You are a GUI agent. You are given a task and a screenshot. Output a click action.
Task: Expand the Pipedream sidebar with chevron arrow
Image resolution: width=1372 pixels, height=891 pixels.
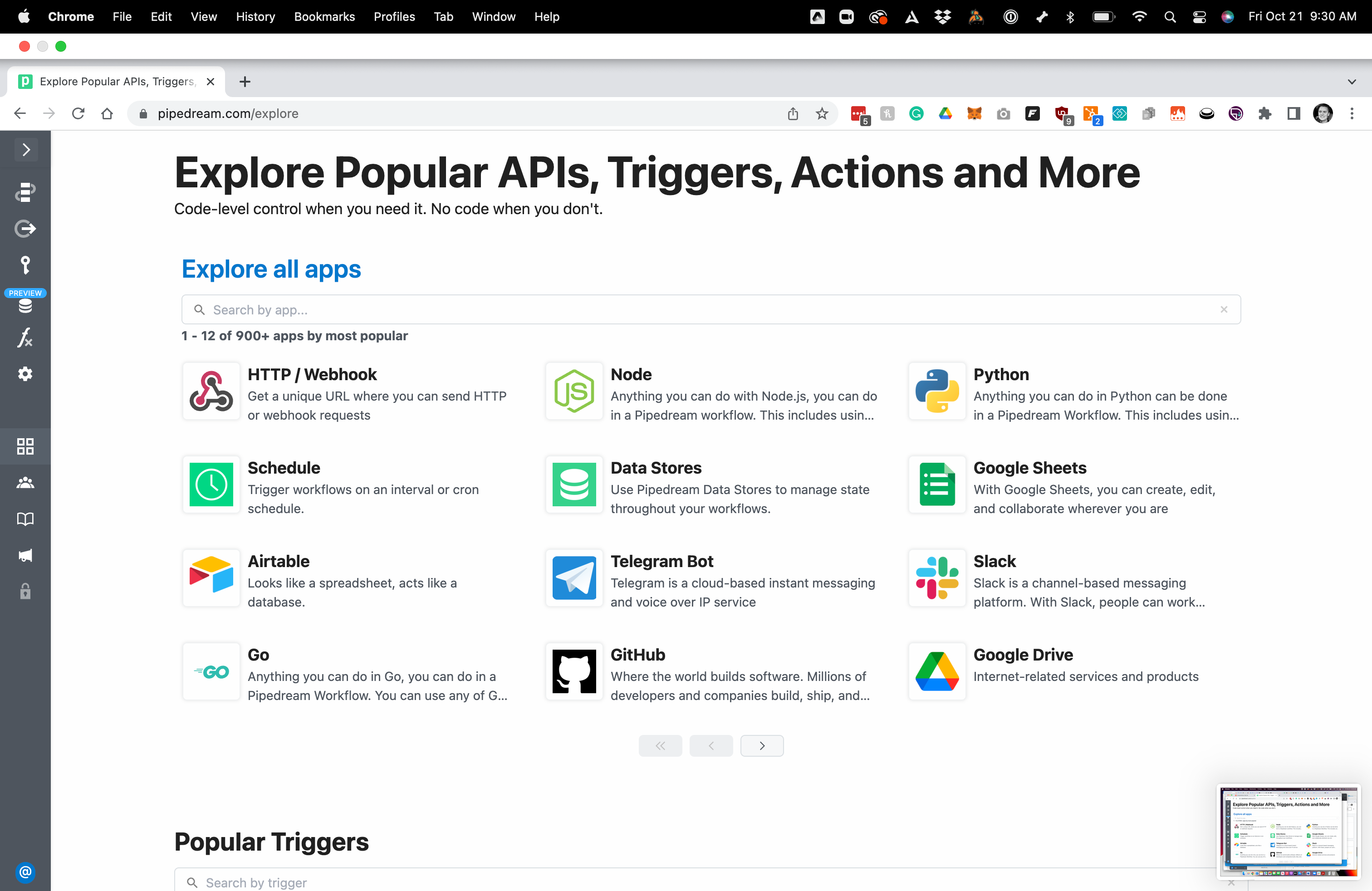pos(25,150)
